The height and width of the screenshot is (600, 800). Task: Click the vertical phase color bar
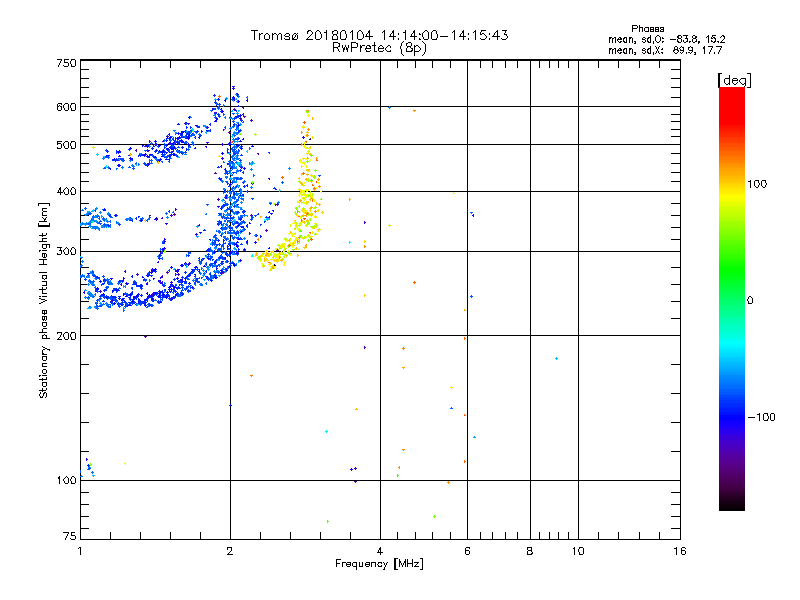[732, 299]
